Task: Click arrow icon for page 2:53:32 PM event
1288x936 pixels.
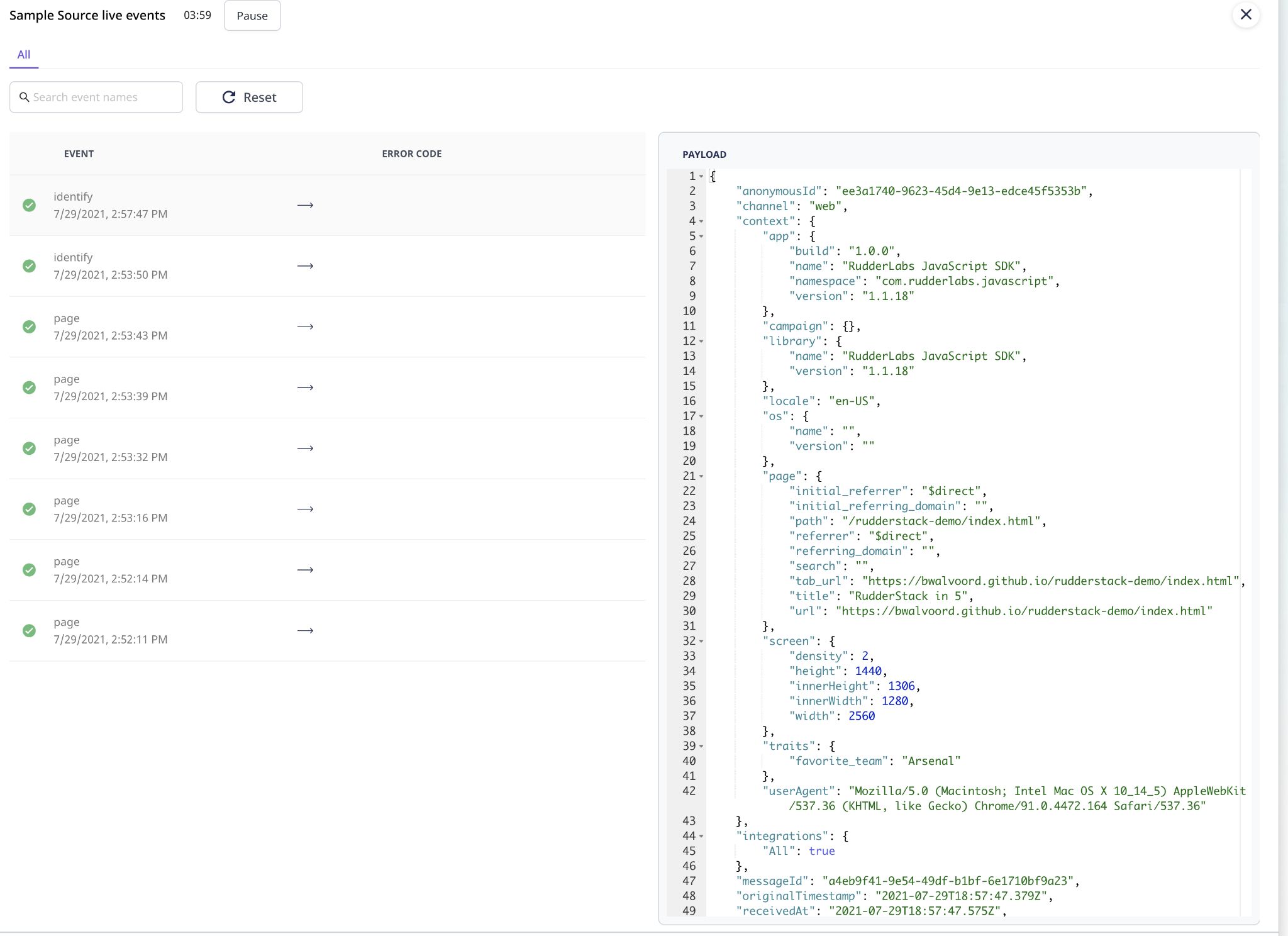Action: tap(305, 448)
